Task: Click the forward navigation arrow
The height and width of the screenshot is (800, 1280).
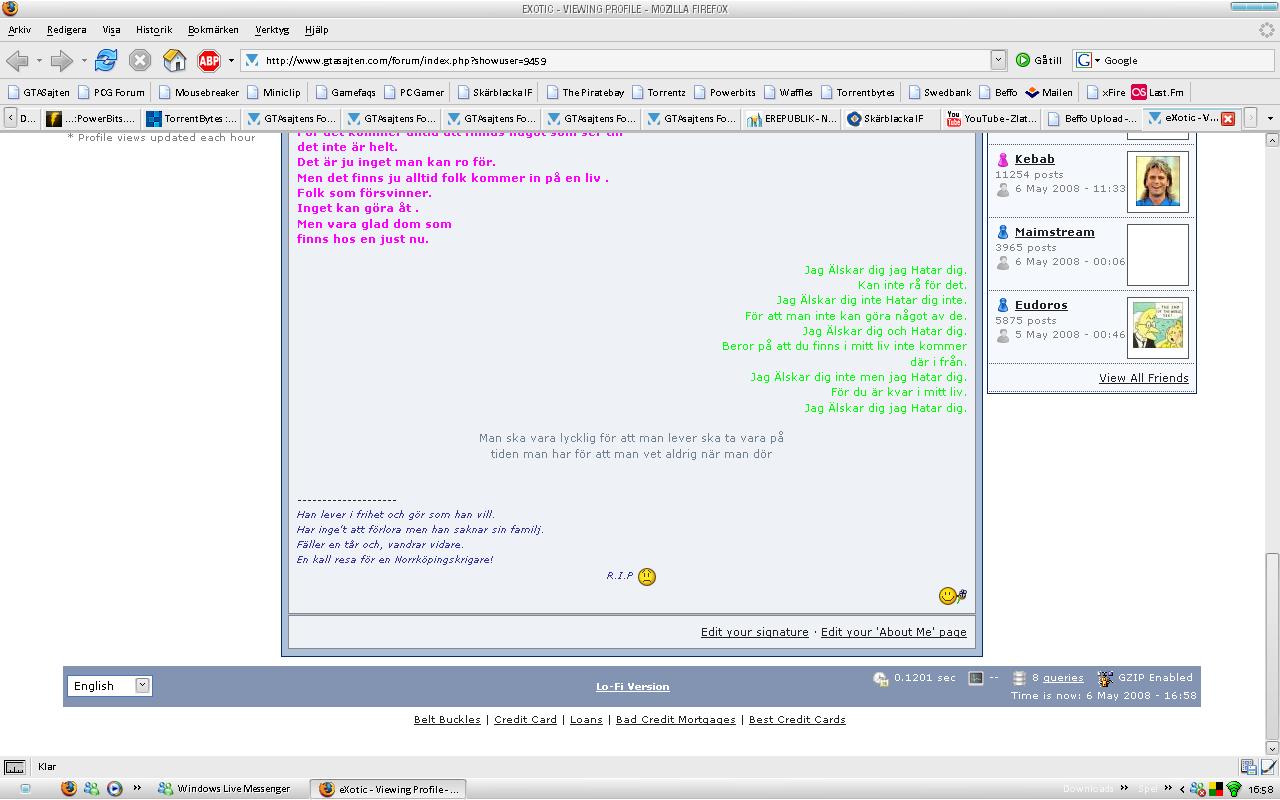Action: click(x=62, y=61)
